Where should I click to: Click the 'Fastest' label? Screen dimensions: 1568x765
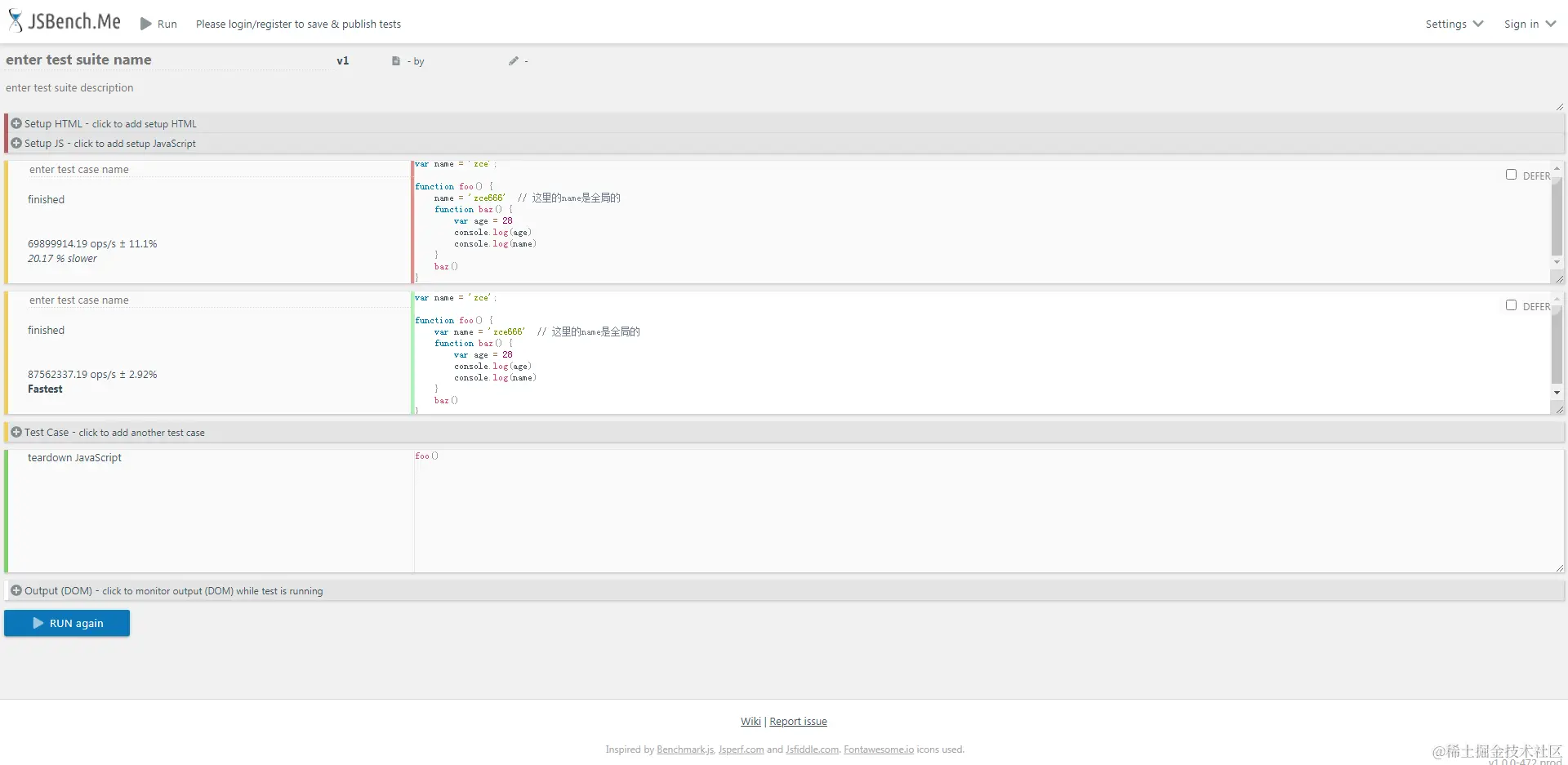click(45, 389)
